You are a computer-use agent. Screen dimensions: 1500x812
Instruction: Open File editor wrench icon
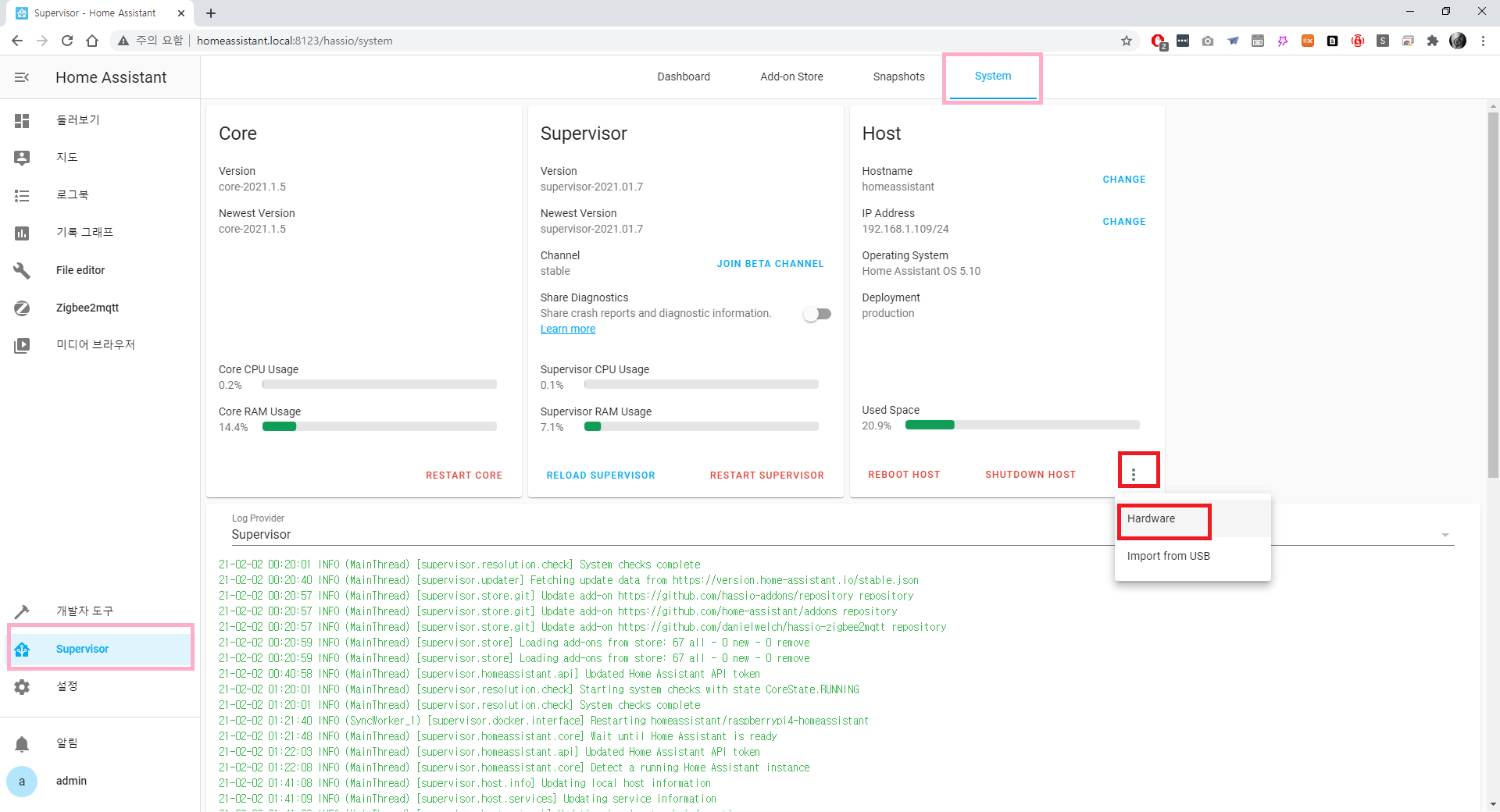(x=22, y=270)
